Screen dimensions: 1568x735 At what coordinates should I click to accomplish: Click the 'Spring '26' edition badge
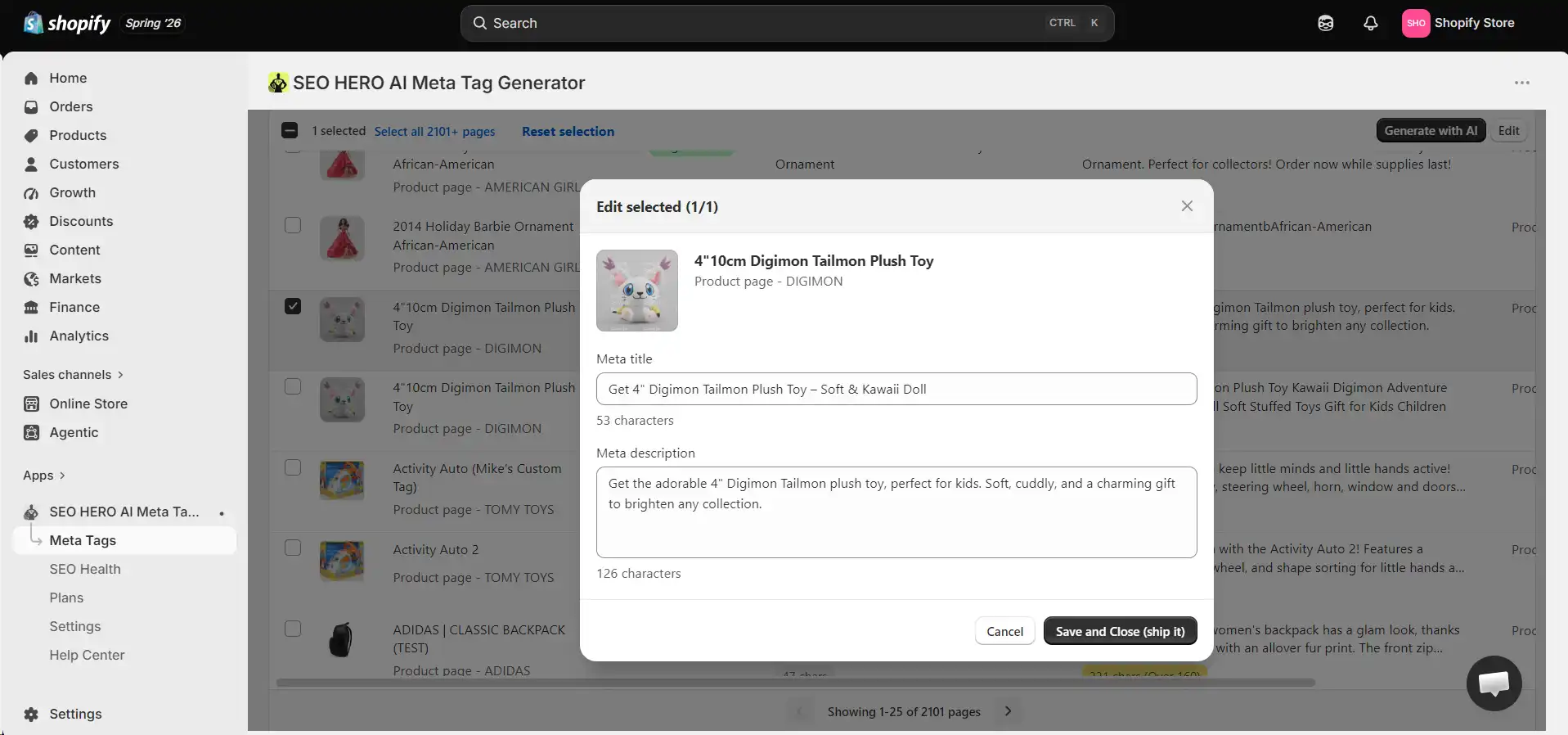pyautogui.click(x=153, y=23)
